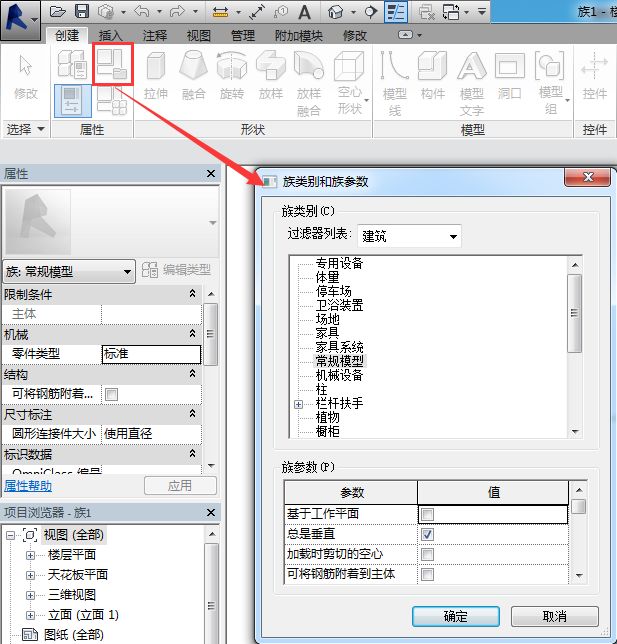Click the Open file icon in the quick access toolbar

pos(58,11)
